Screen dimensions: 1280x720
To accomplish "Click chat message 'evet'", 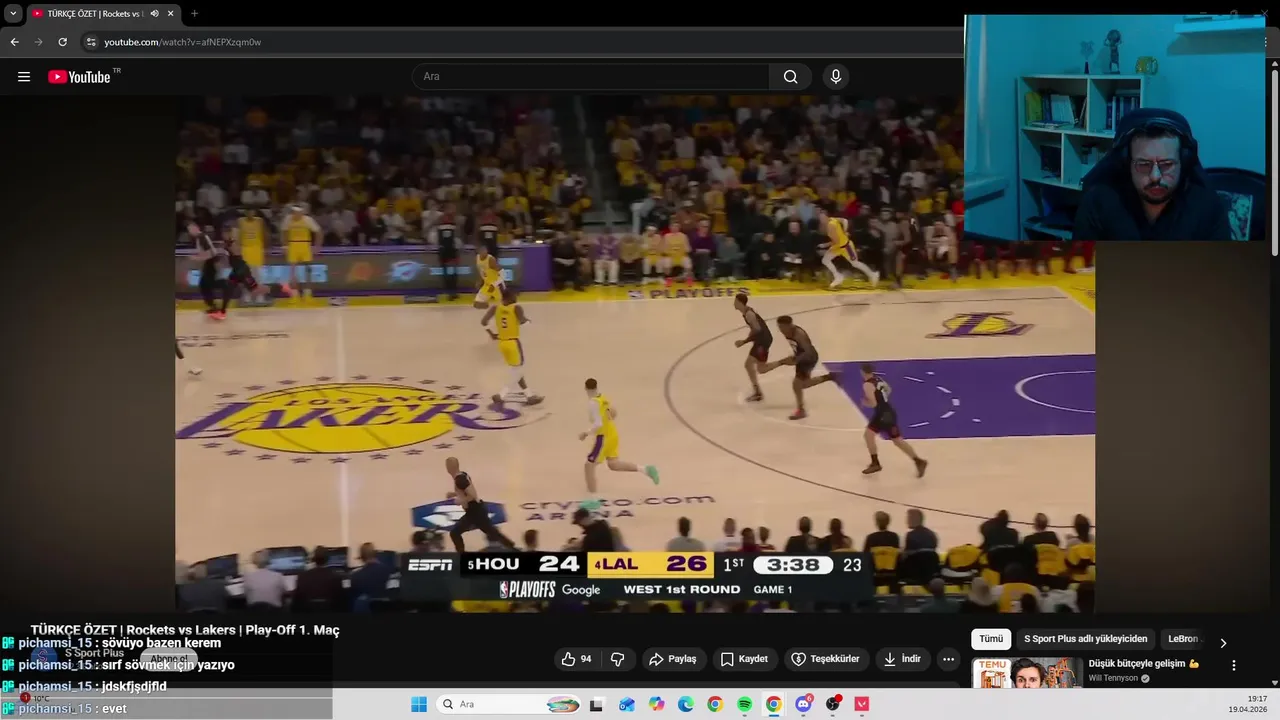I will [114, 708].
